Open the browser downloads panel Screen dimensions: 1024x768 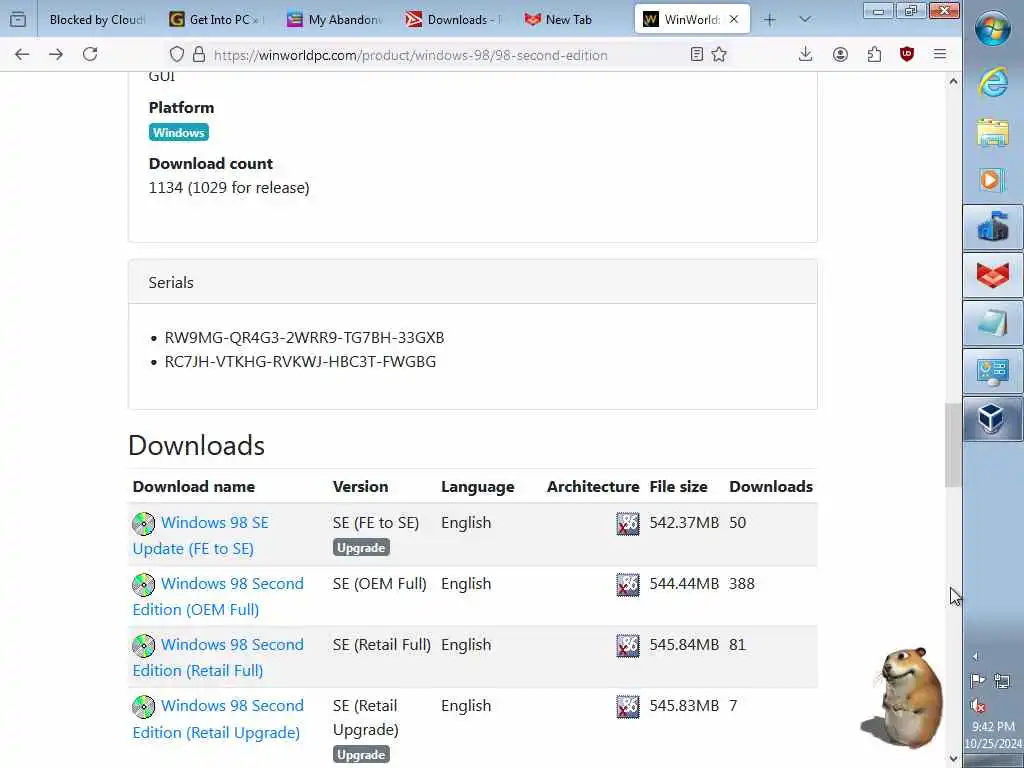click(805, 54)
